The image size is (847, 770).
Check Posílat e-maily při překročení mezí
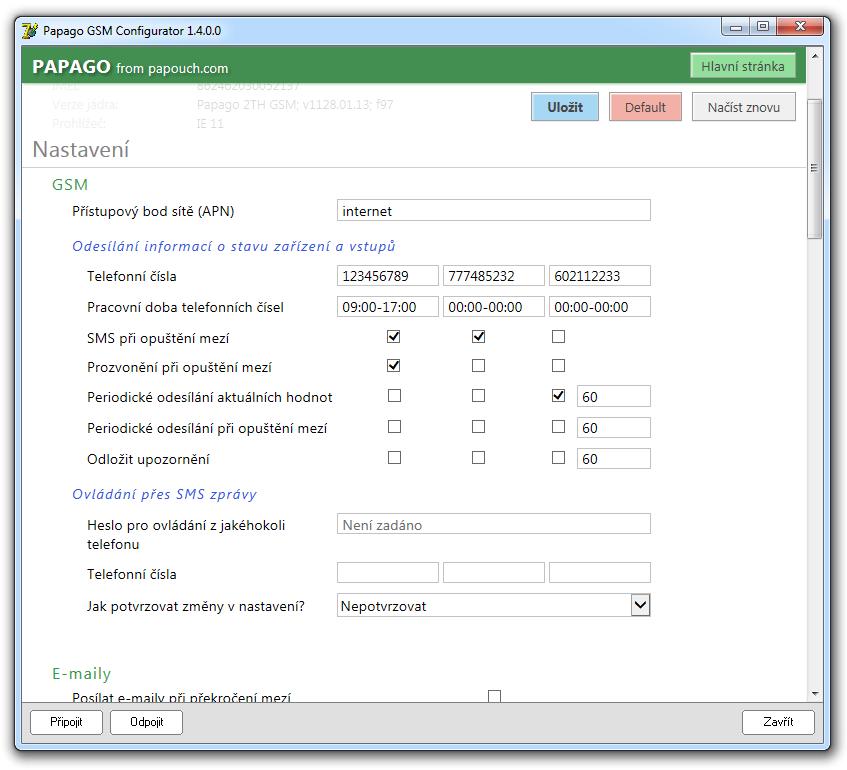coord(494,696)
